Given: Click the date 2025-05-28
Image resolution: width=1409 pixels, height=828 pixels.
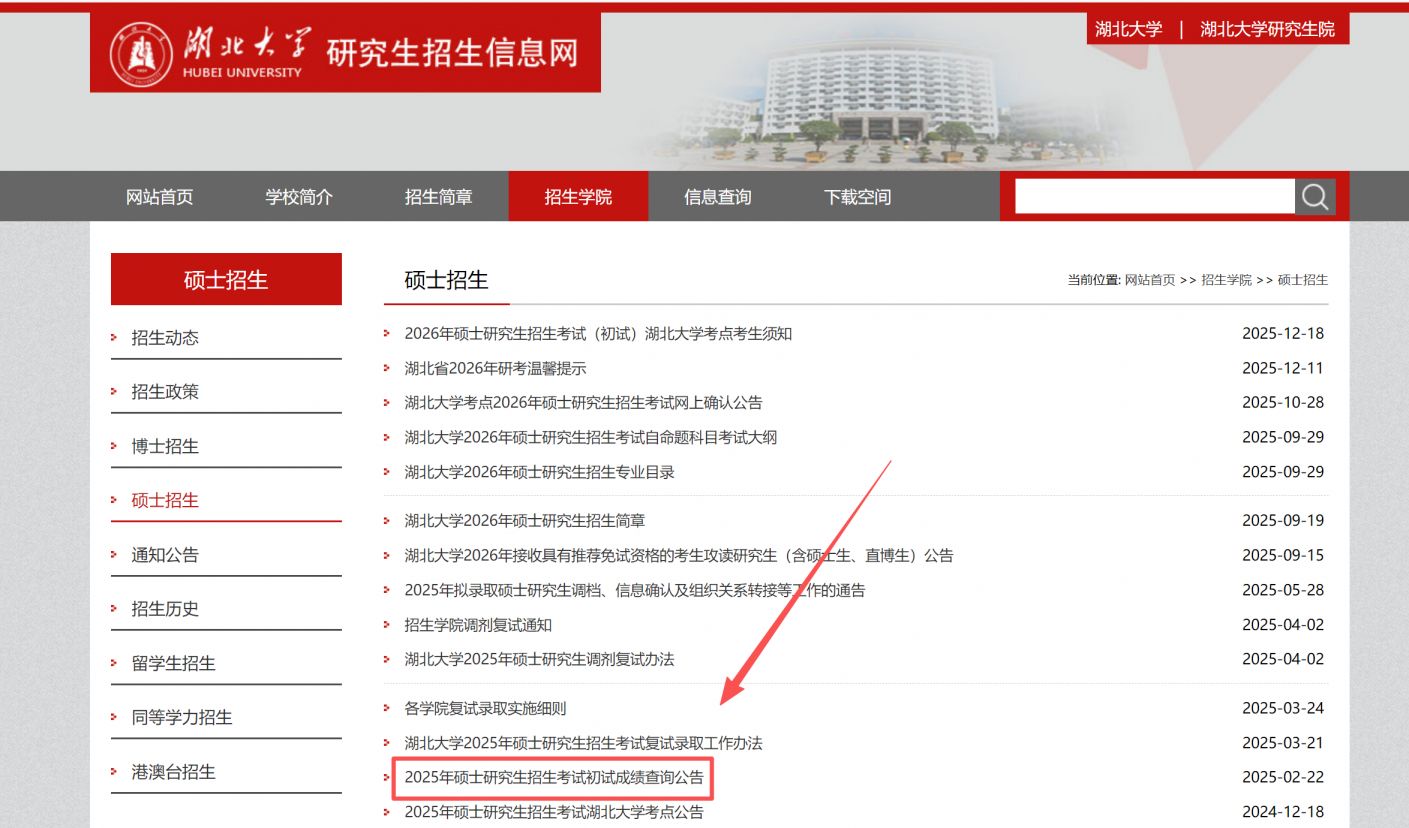Looking at the screenshot, I should coord(1283,590).
